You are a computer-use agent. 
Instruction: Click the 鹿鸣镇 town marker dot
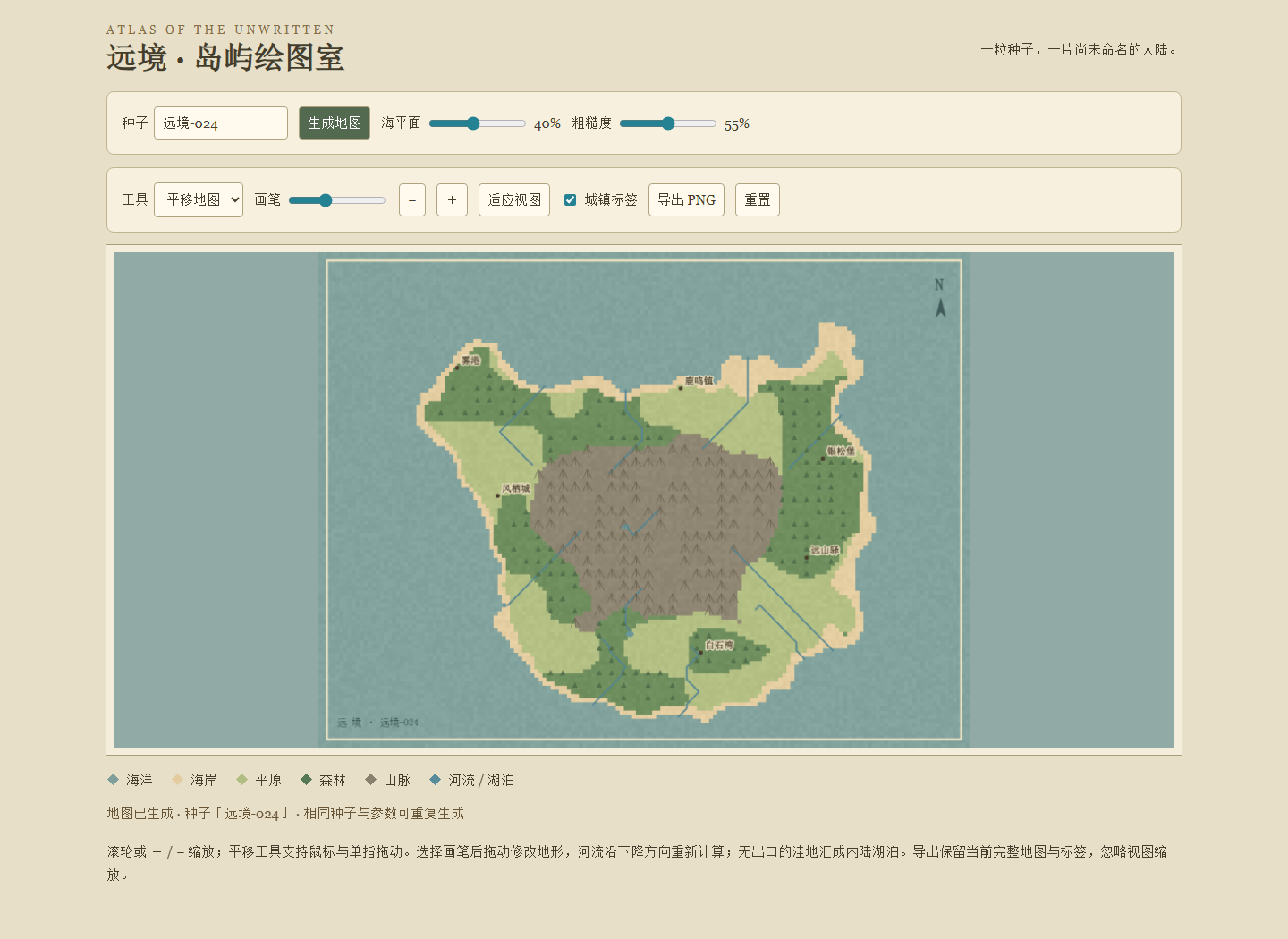click(680, 388)
